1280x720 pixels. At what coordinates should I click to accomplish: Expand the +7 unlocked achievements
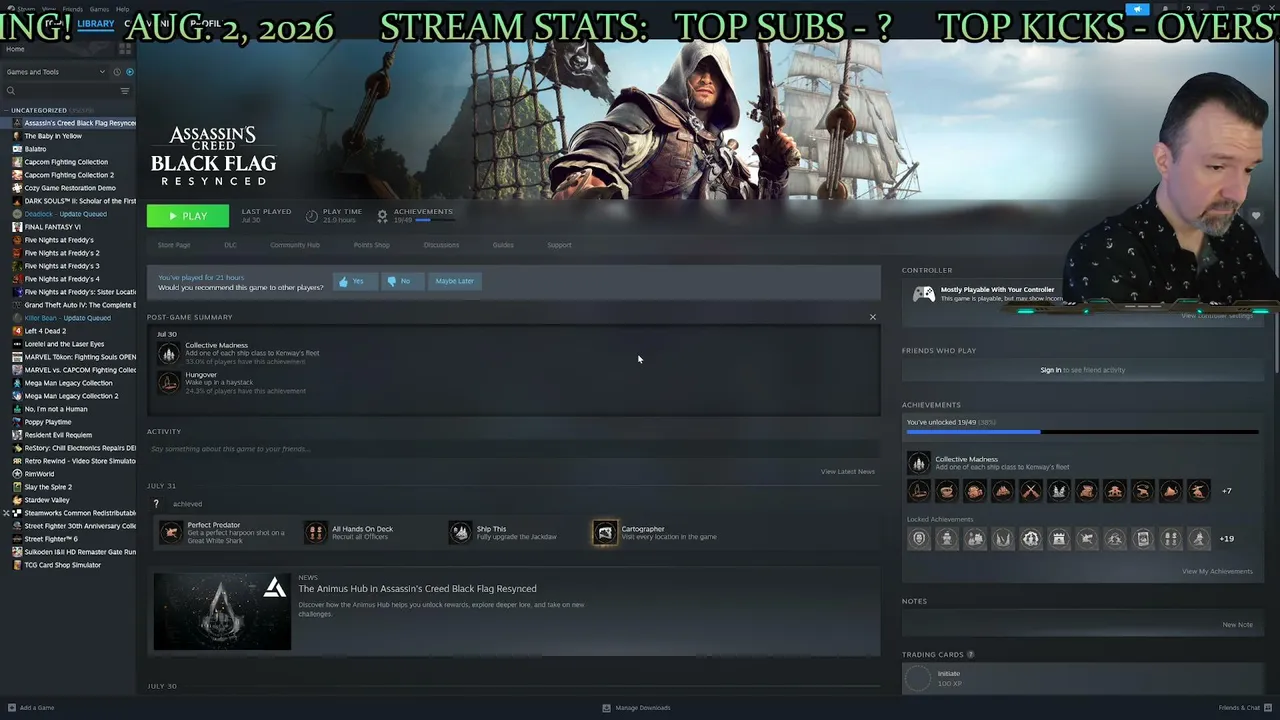pos(1227,491)
